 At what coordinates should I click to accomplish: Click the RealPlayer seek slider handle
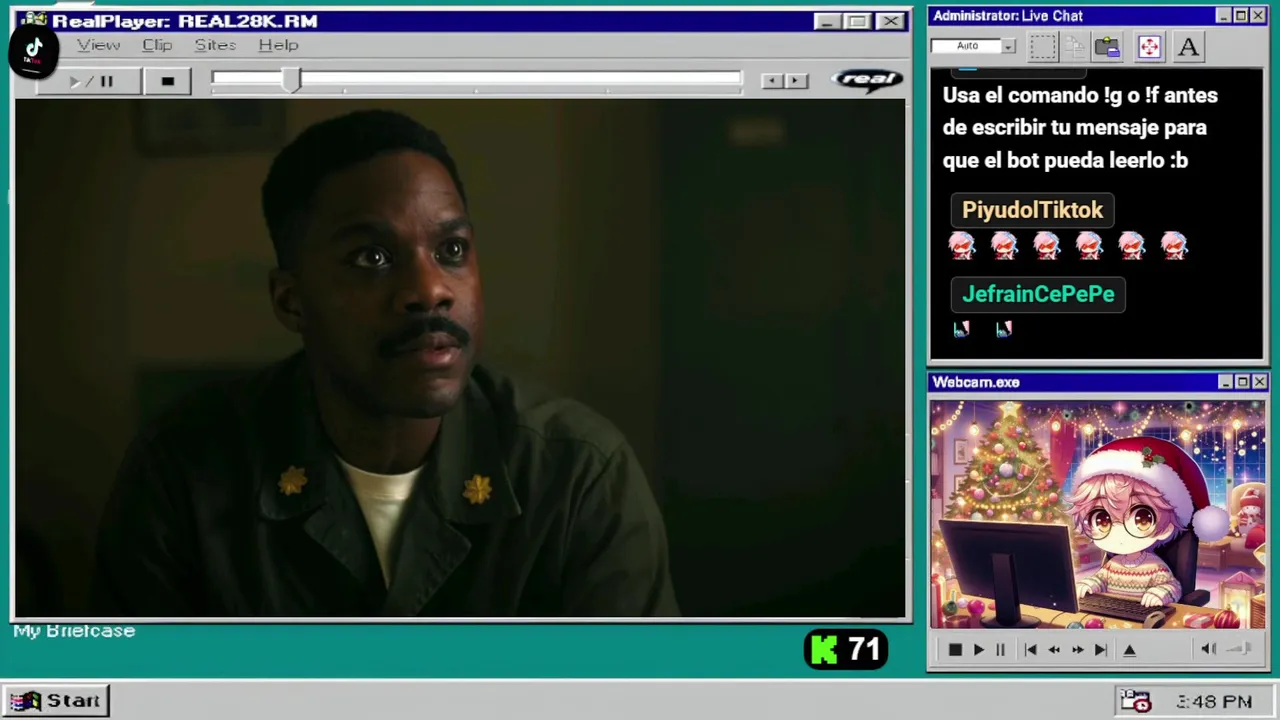[291, 81]
